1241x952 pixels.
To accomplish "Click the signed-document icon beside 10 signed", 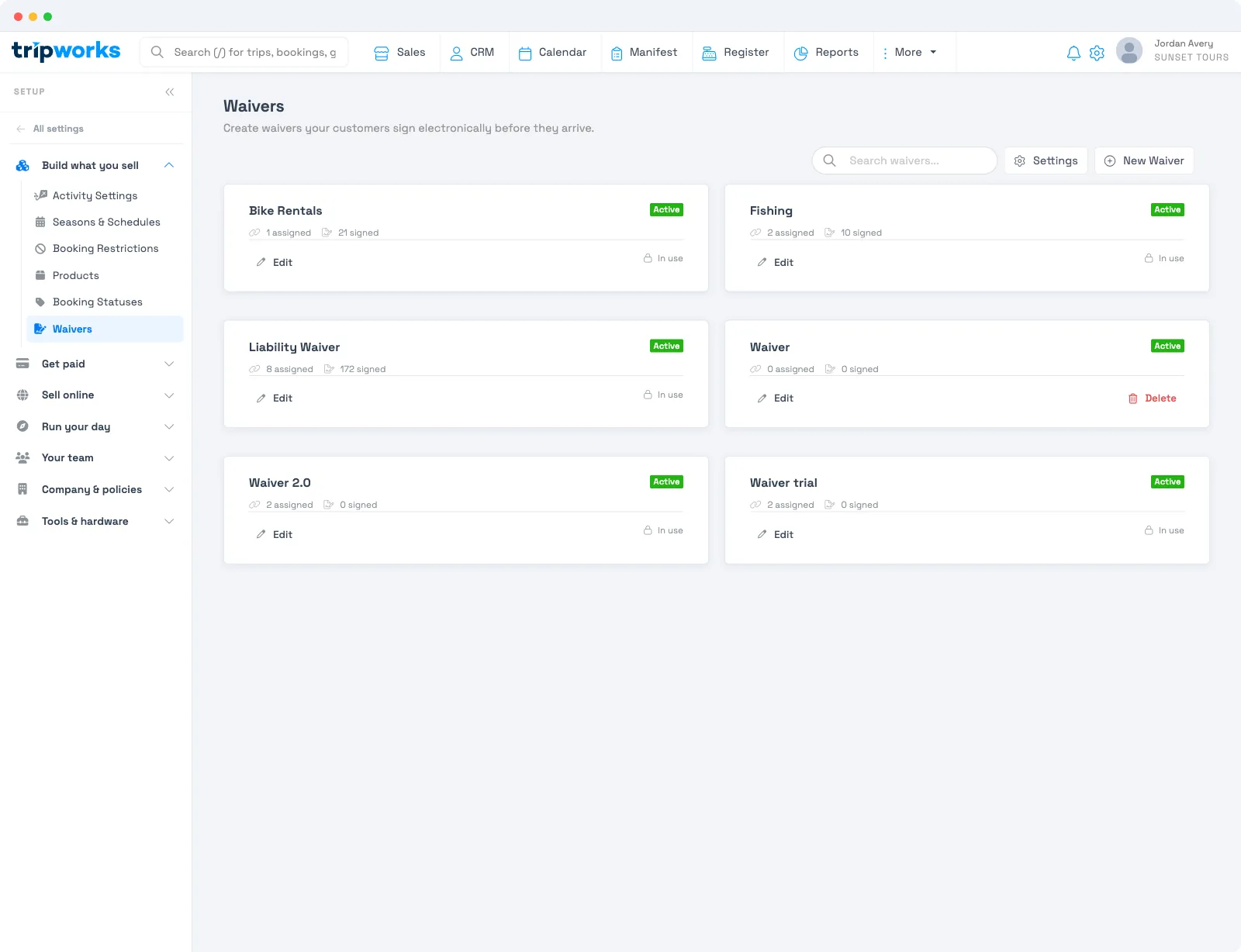I will (830, 233).
